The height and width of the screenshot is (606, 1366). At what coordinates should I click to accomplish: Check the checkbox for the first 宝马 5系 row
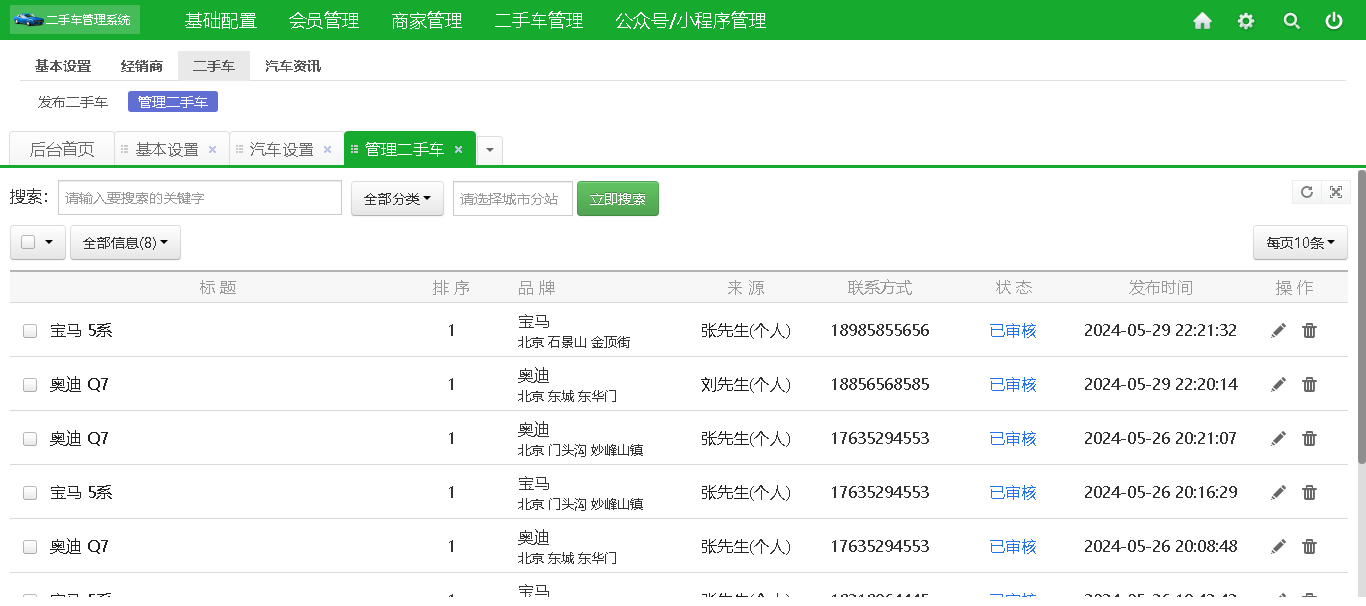29,330
